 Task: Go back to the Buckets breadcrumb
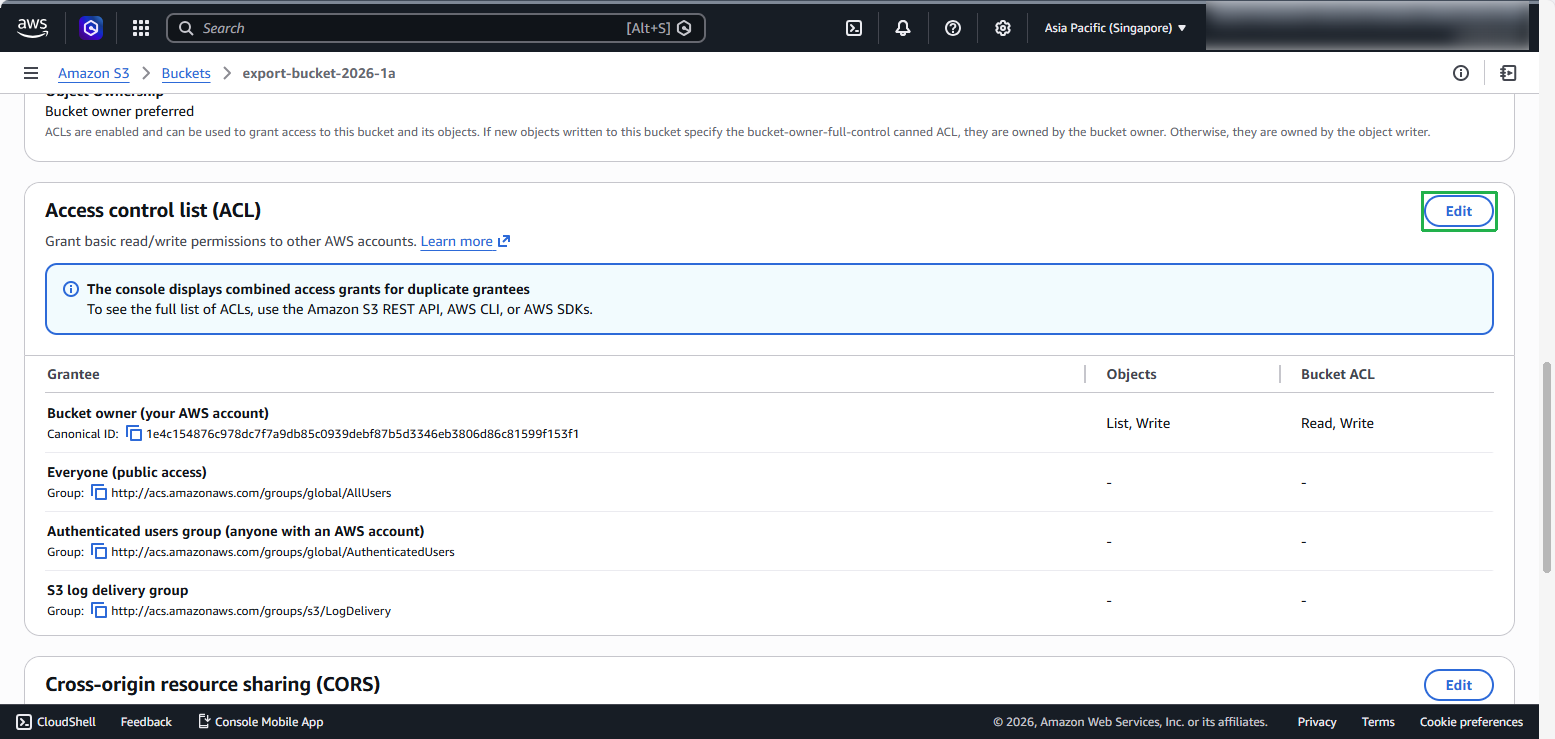(x=186, y=73)
